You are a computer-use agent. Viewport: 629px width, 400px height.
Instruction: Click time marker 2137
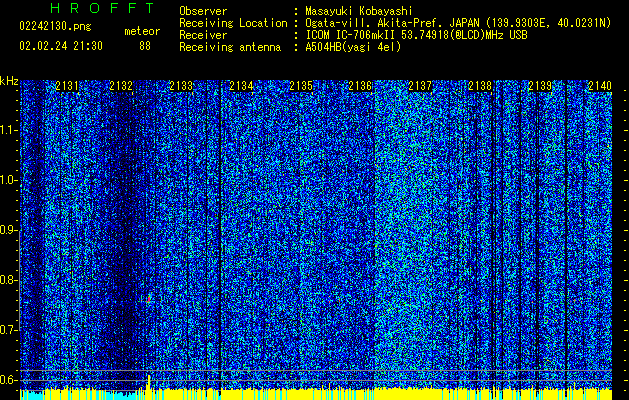click(420, 86)
